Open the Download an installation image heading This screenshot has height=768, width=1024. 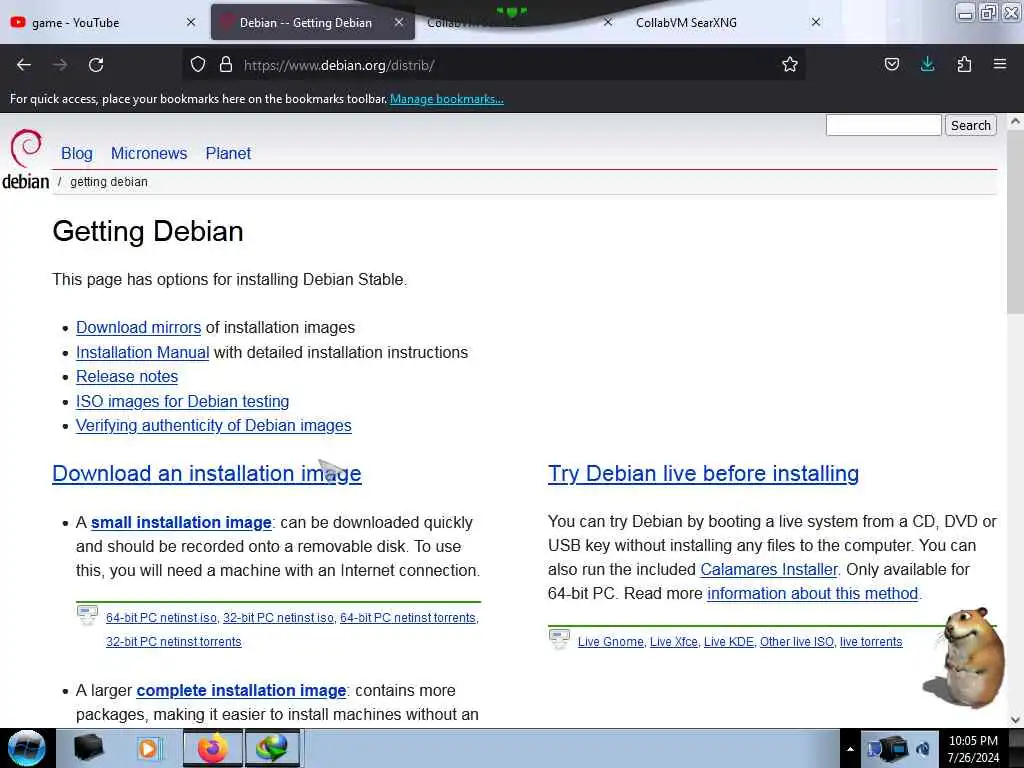coord(206,473)
